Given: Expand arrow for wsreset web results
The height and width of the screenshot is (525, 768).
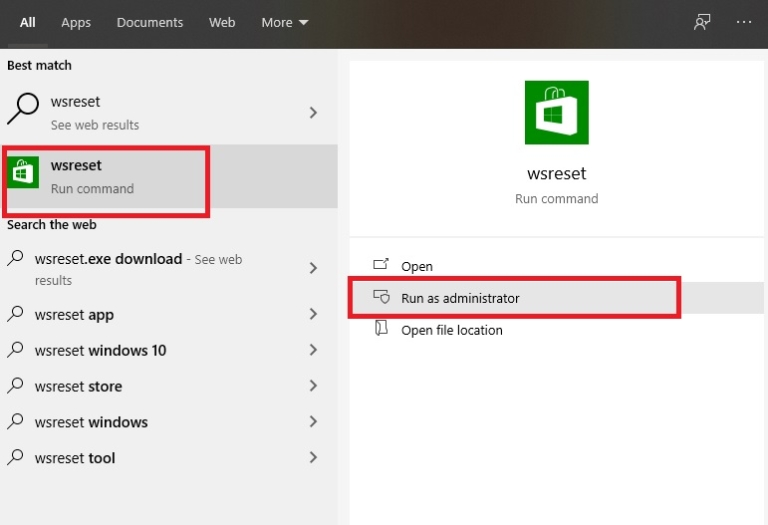Looking at the screenshot, I should (x=313, y=112).
